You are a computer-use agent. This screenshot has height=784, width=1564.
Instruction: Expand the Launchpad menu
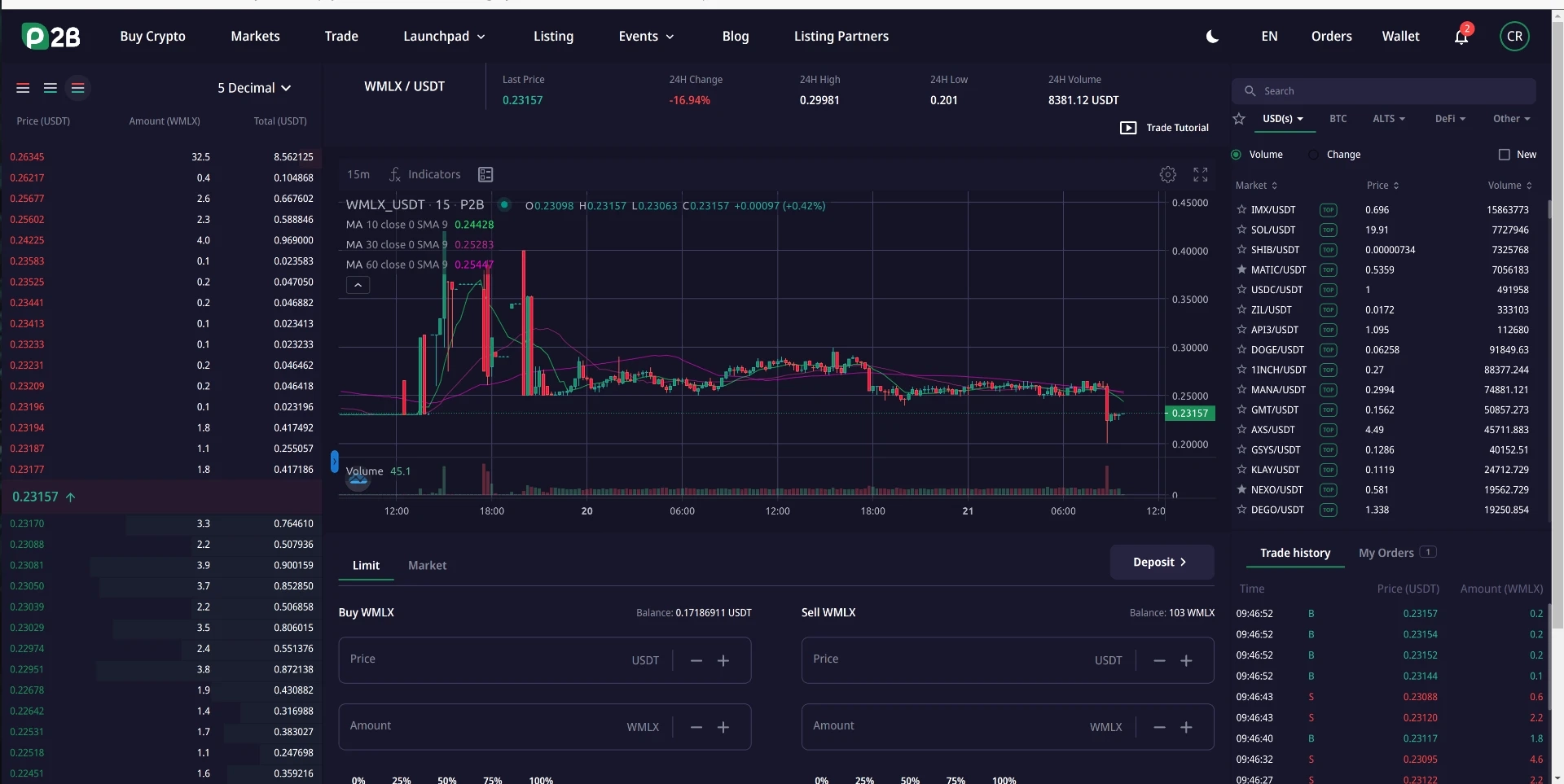pyautogui.click(x=444, y=36)
